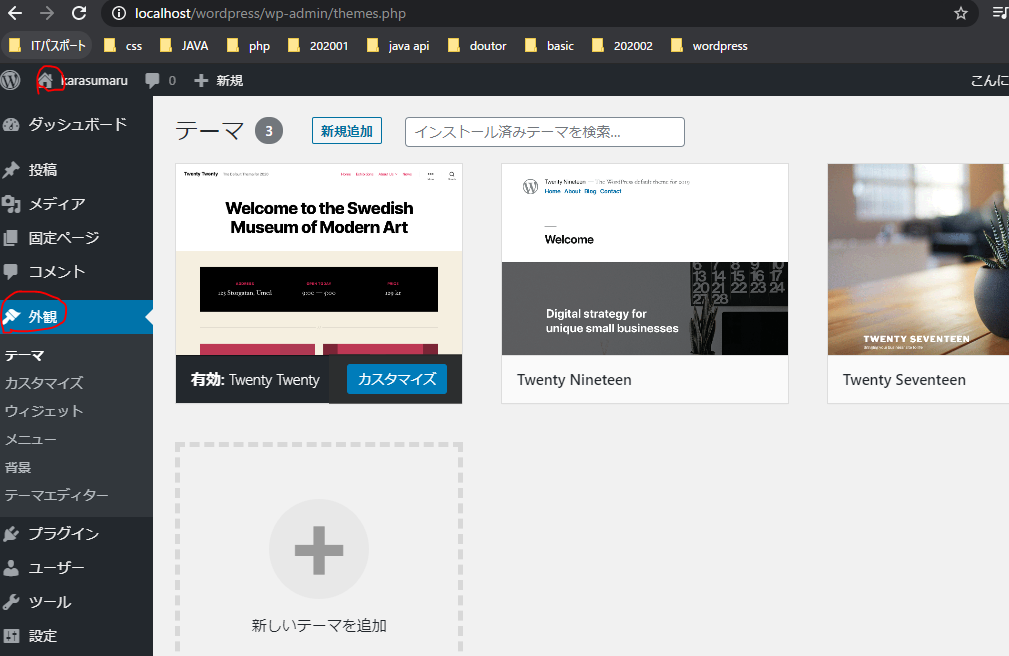The height and width of the screenshot is (656, 1009).
Task: Bookmark this page with the star icon
Action: click(x=961, y=14)
